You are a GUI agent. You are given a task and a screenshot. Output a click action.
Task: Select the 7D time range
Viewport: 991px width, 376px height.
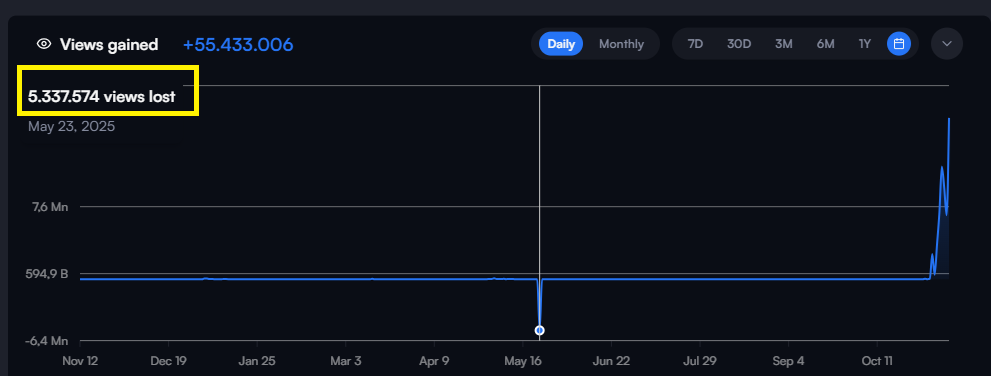[x=695, y=44]
